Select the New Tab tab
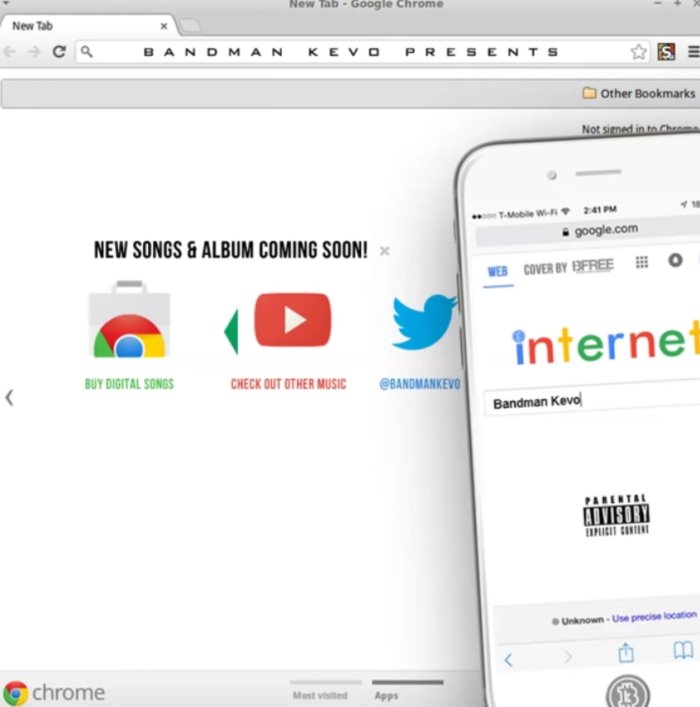Screen dimensions: 700x707 pyautogui.click(x=88, y=26)
